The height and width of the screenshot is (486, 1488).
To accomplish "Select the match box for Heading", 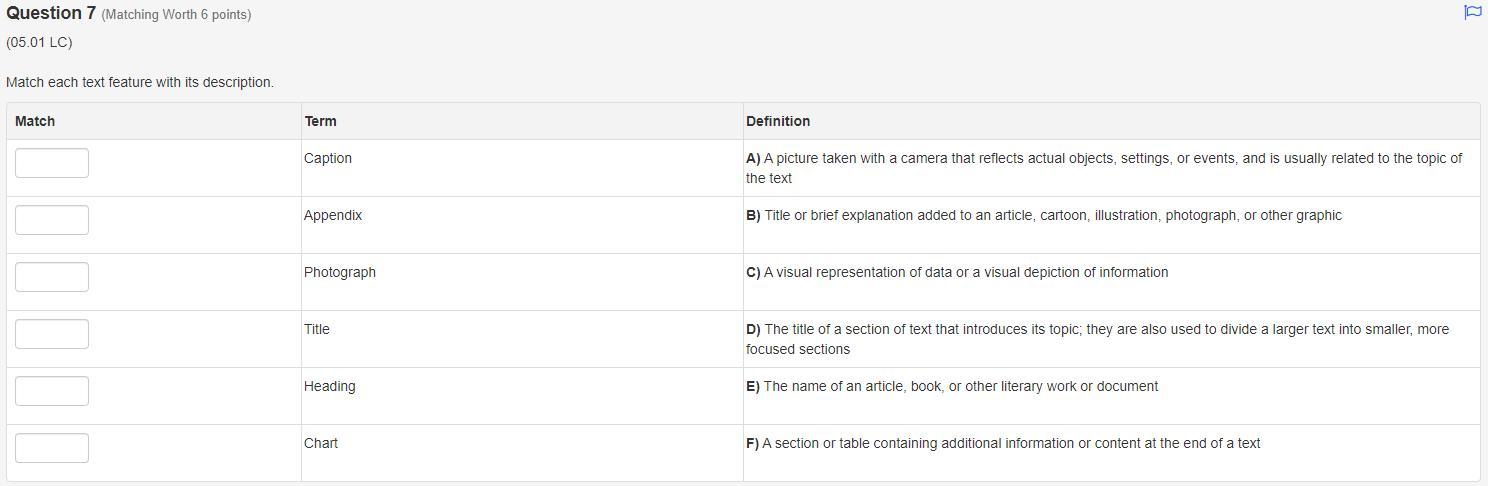I will [x=52, y=391].
